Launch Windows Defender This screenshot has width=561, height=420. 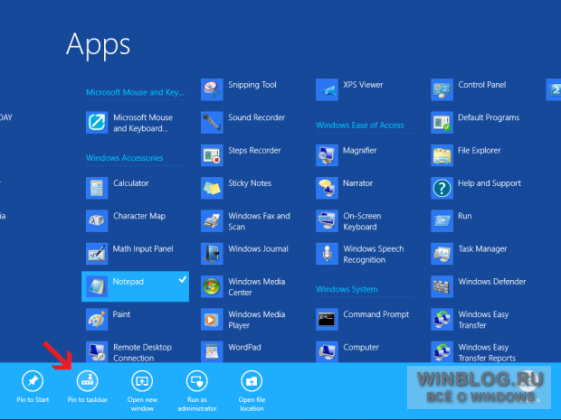pos(479,287)
